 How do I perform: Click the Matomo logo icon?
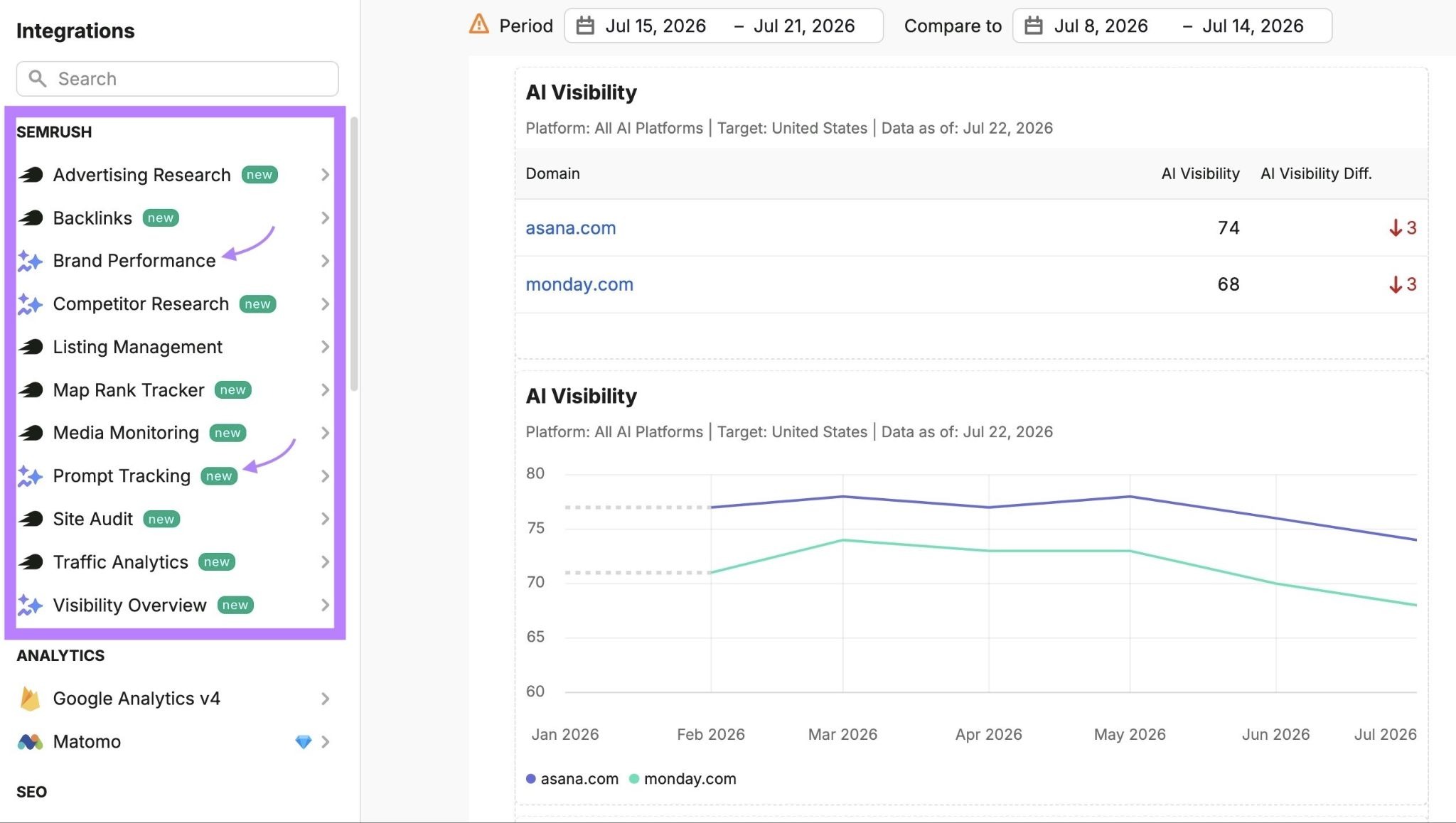point(30,742)
